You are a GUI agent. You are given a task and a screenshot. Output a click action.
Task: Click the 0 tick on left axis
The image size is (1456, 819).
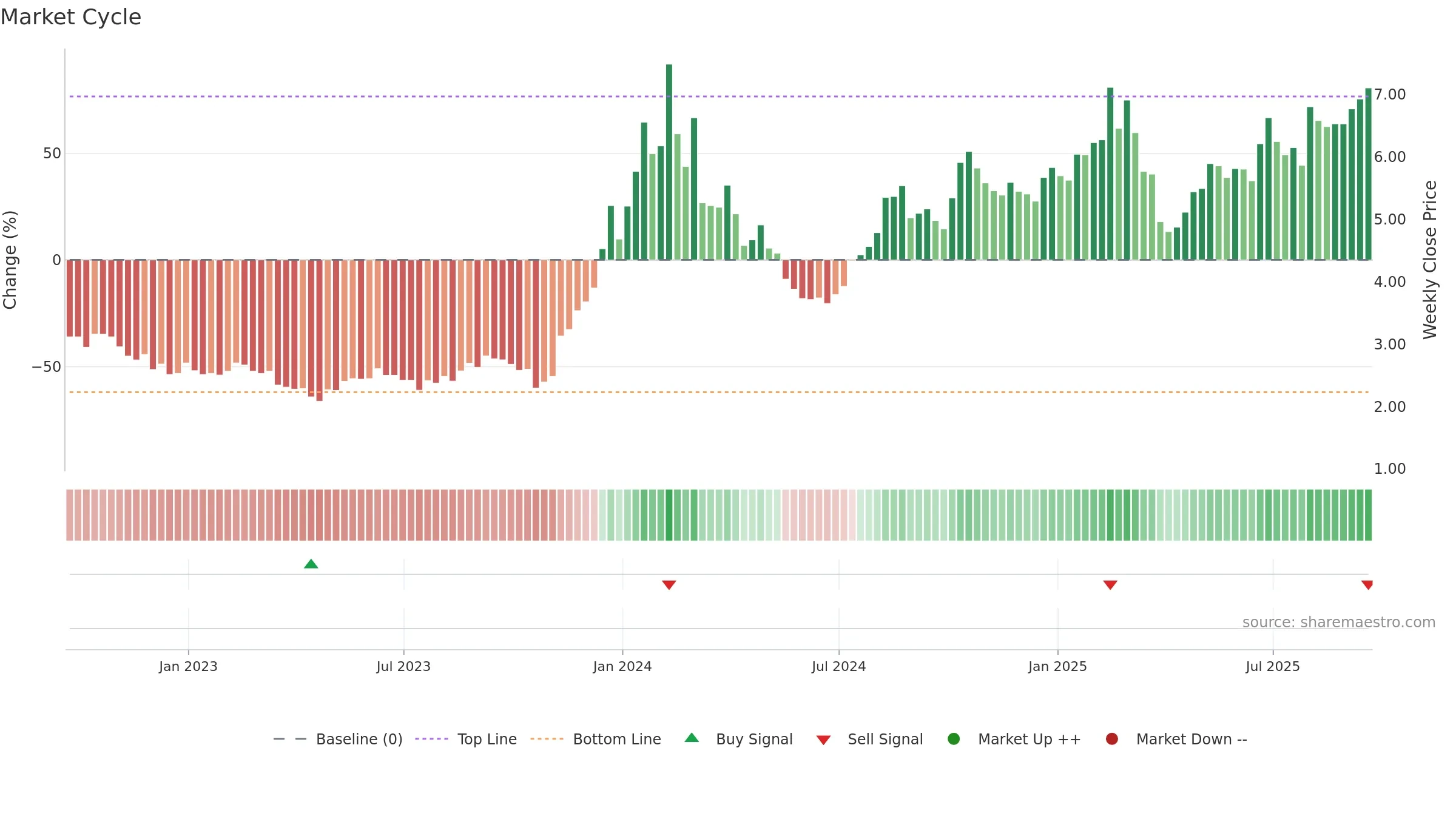57,260
